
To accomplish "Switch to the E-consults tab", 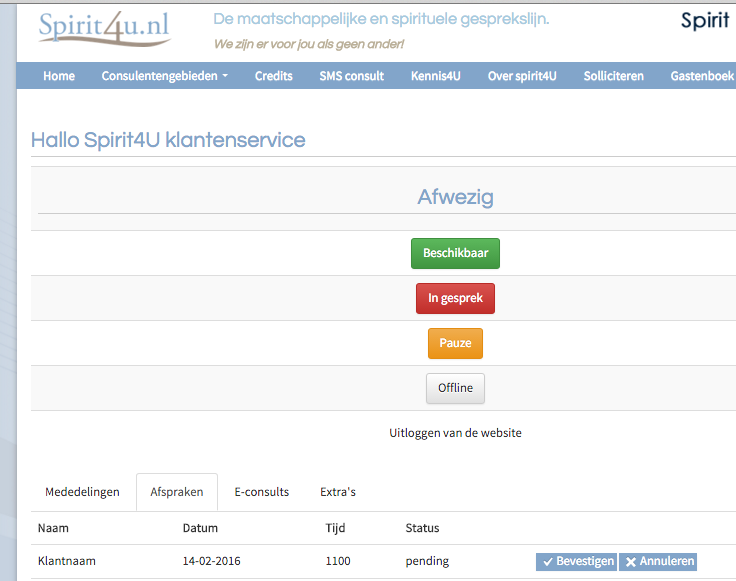I will point(261,492).
